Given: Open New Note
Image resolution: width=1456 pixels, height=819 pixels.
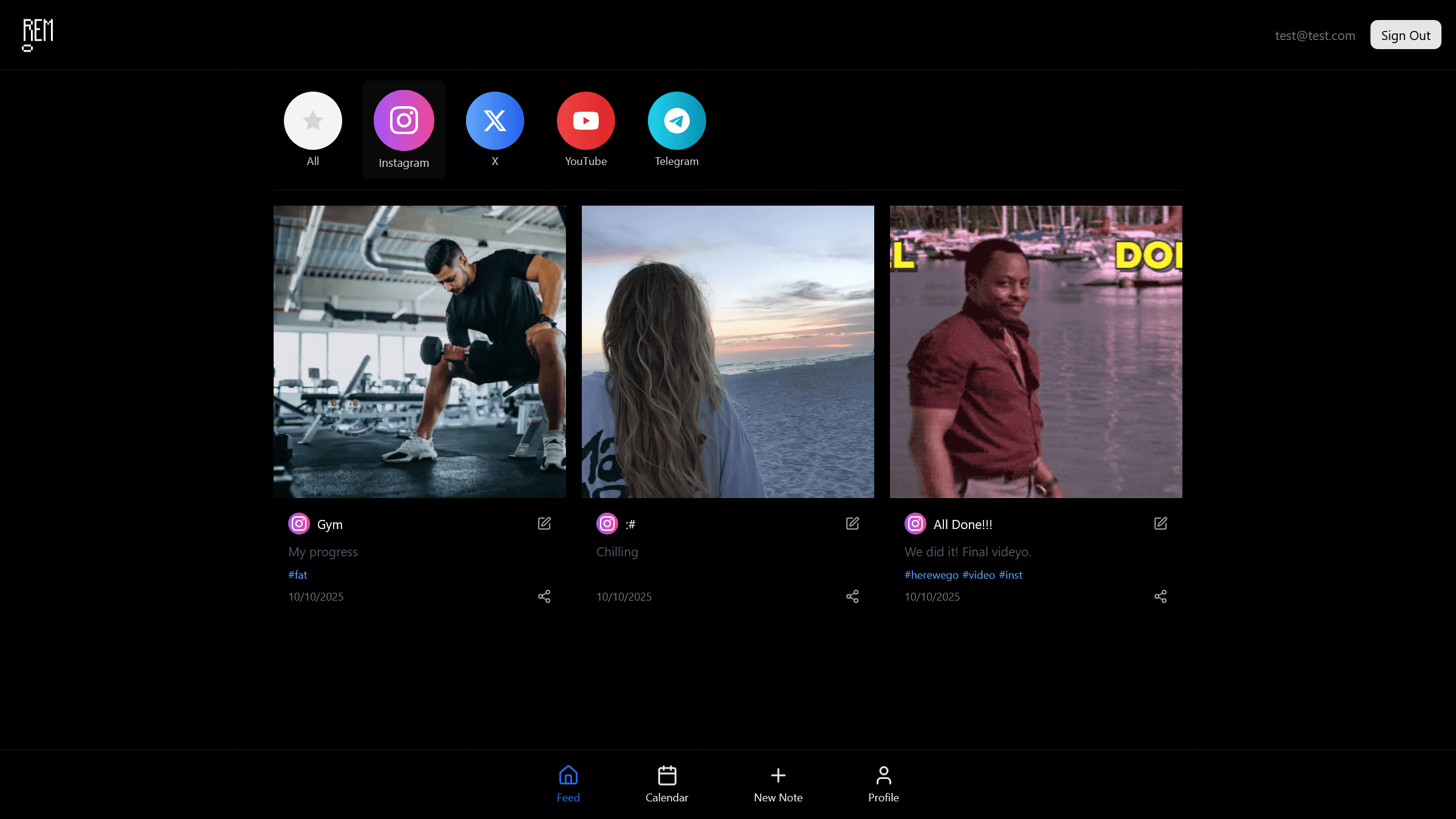Looking at the screenshot, I should [x=778, y=784].
